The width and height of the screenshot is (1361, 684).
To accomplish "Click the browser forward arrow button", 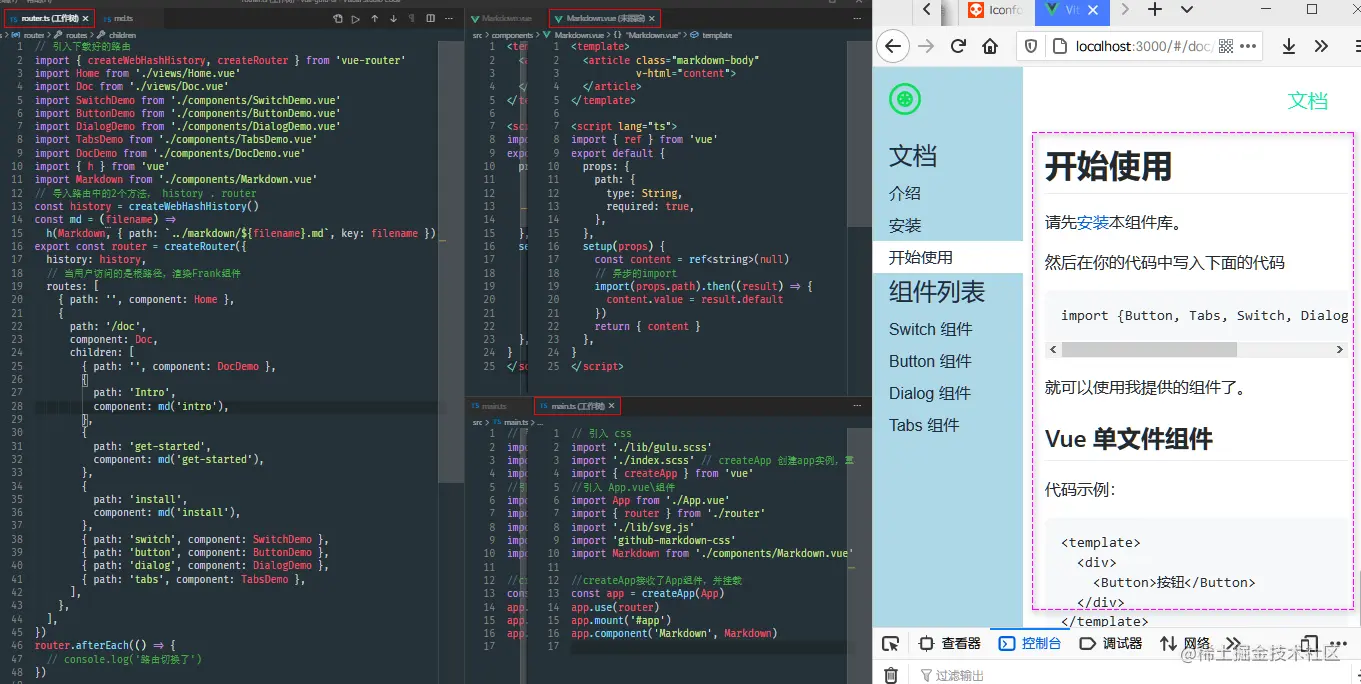I will tap(926, 46).
